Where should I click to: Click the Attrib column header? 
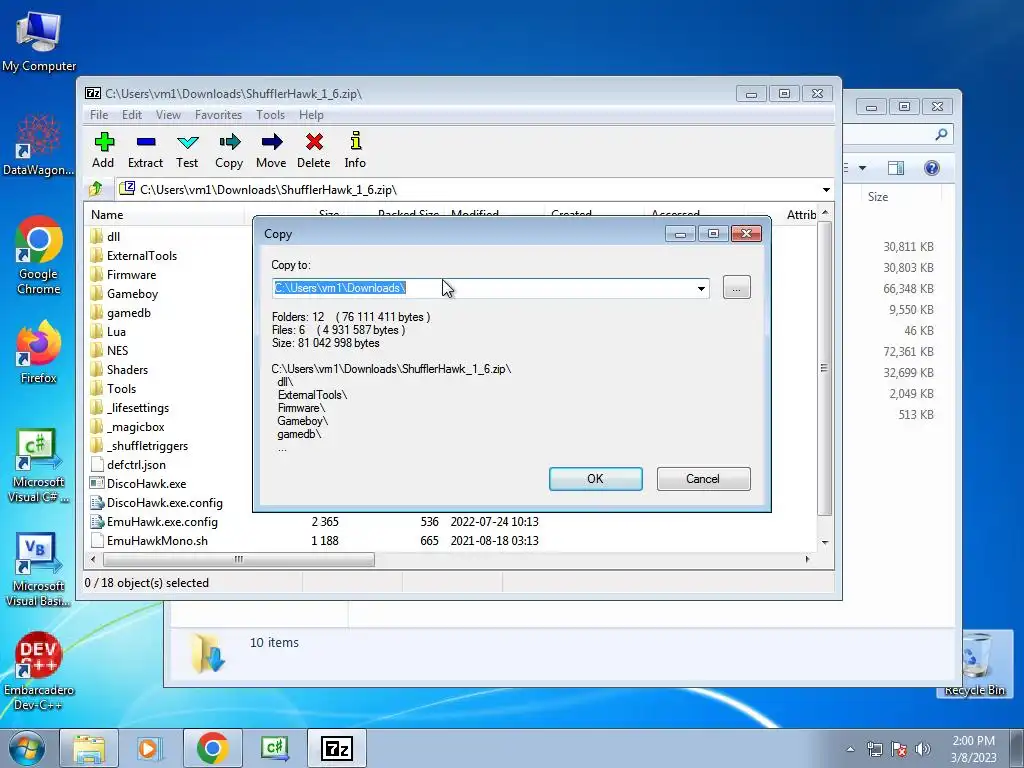[x=801, y=215]
